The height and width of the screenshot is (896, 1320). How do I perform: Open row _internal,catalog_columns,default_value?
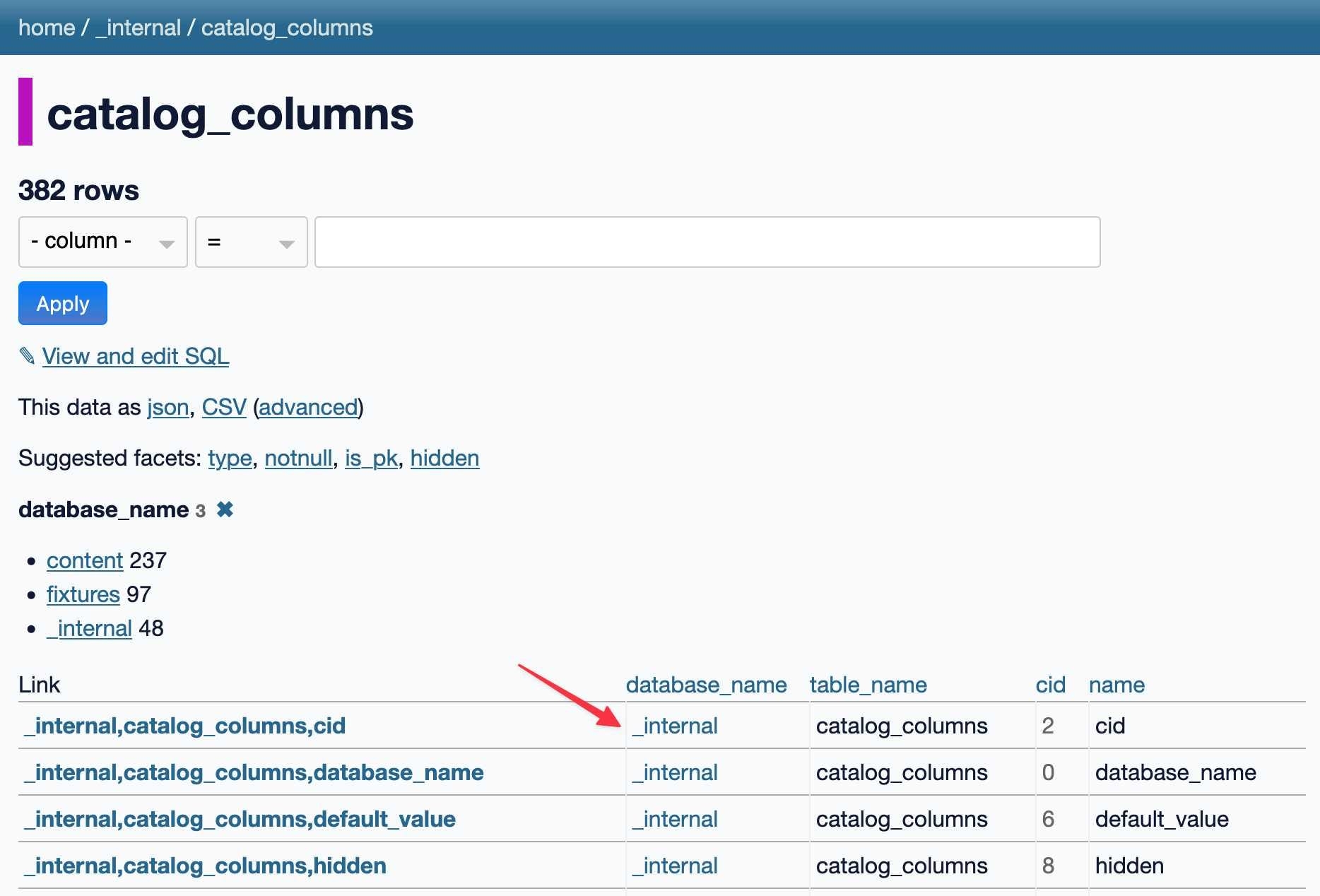point(240,819)
